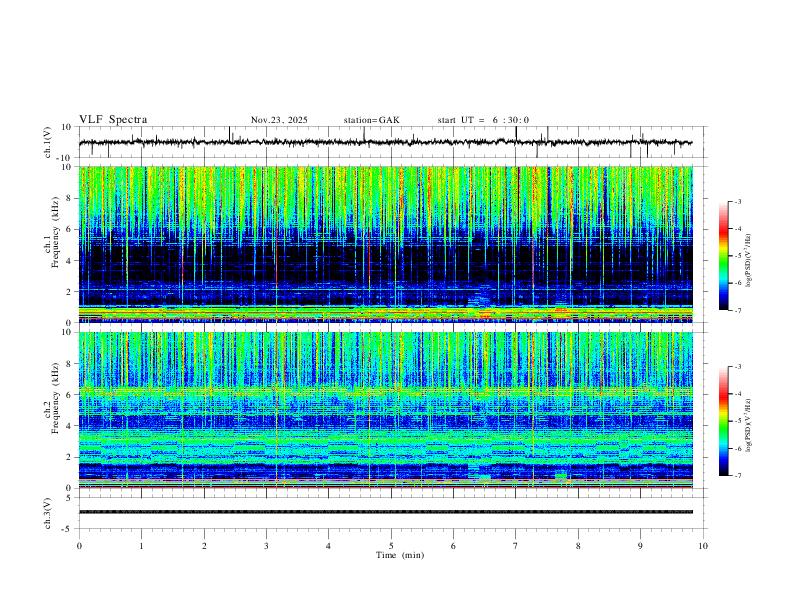
Task: Click the ch.2 PSD color bar
Action: 723,421
